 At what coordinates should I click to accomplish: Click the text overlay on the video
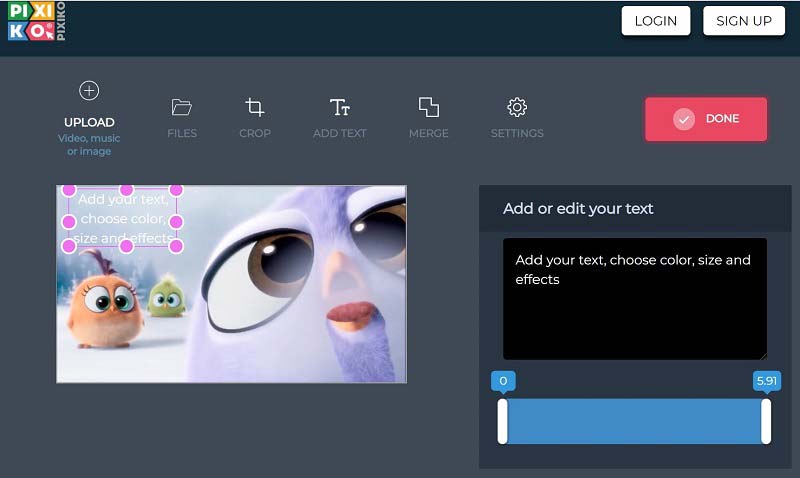click(x=123, y=219)
